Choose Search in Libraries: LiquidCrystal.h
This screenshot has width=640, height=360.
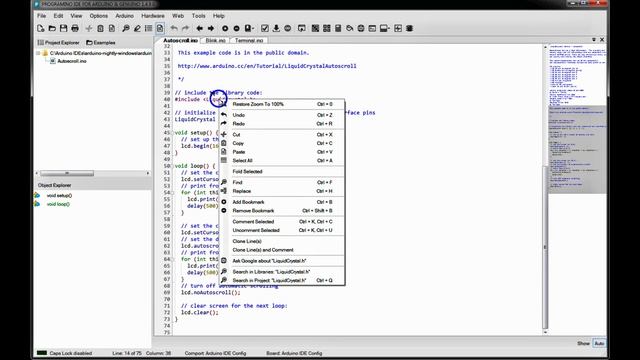[282, 271]
